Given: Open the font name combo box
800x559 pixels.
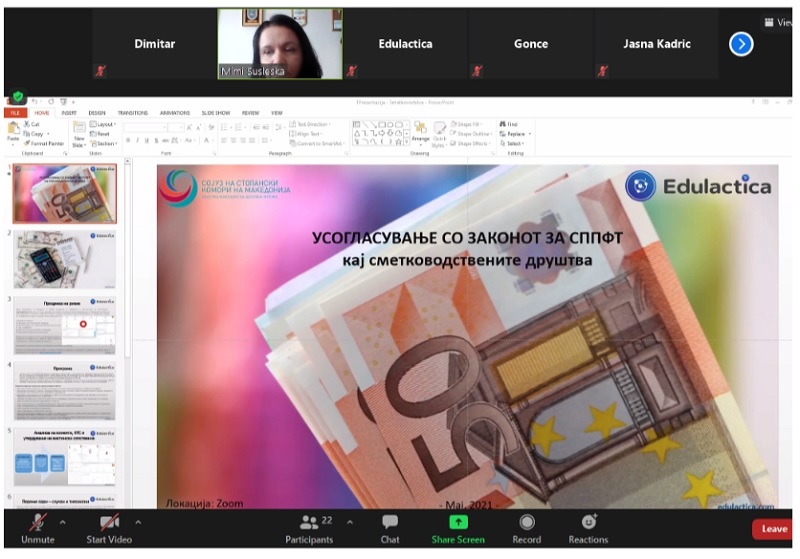Looking at the screenshot, I should pyautogui.click(x=145, y=127).
